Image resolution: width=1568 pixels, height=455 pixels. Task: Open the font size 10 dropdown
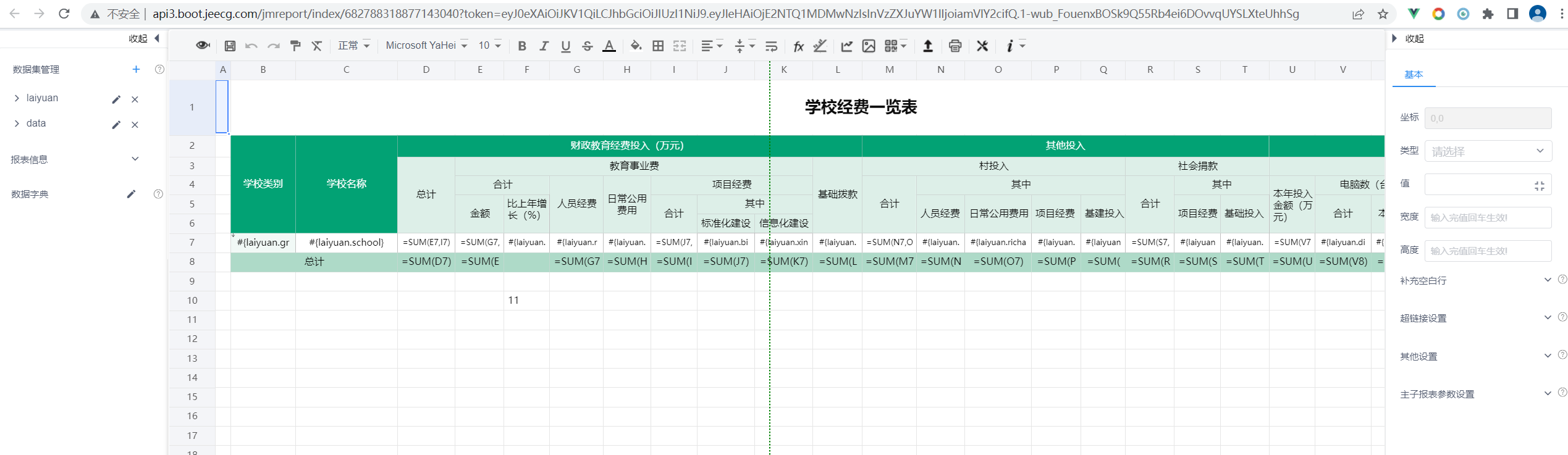[x=489, y=46]
